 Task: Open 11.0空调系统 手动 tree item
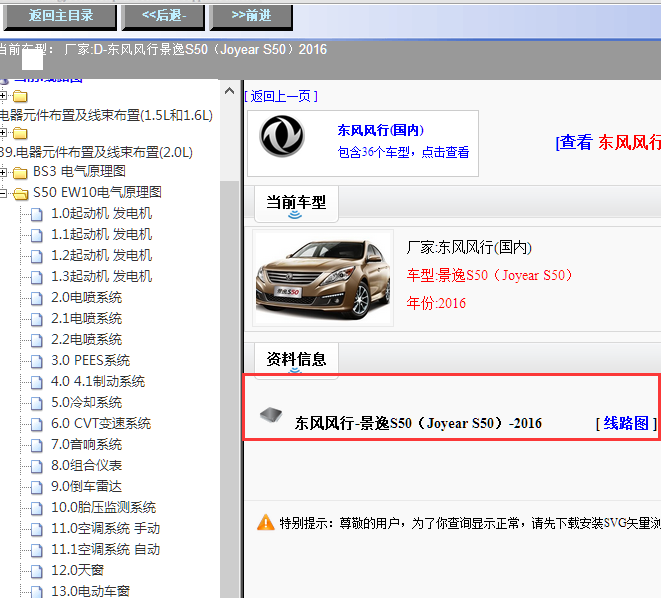[x=105, y=529]
